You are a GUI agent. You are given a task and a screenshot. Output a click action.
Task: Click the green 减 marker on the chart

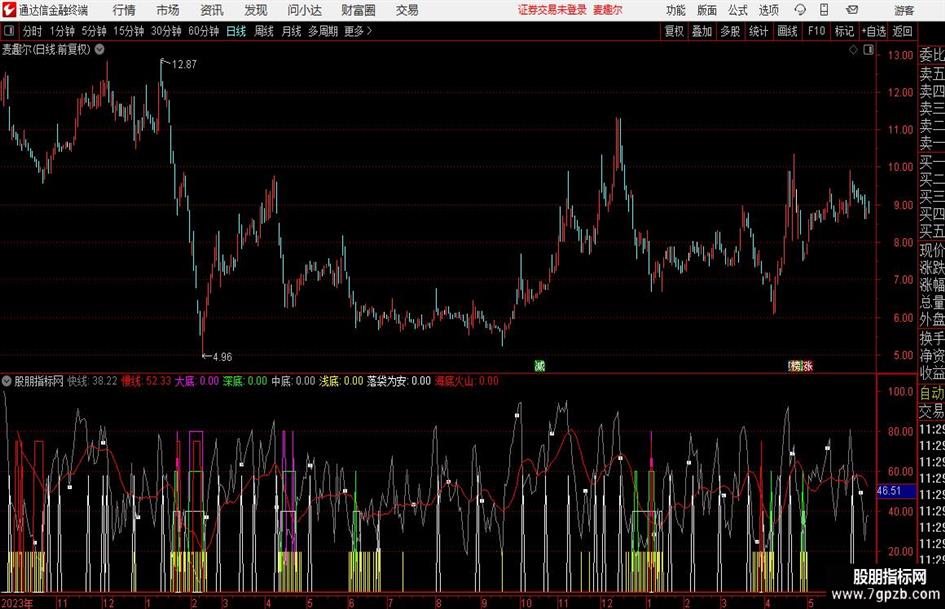point(539,365)
